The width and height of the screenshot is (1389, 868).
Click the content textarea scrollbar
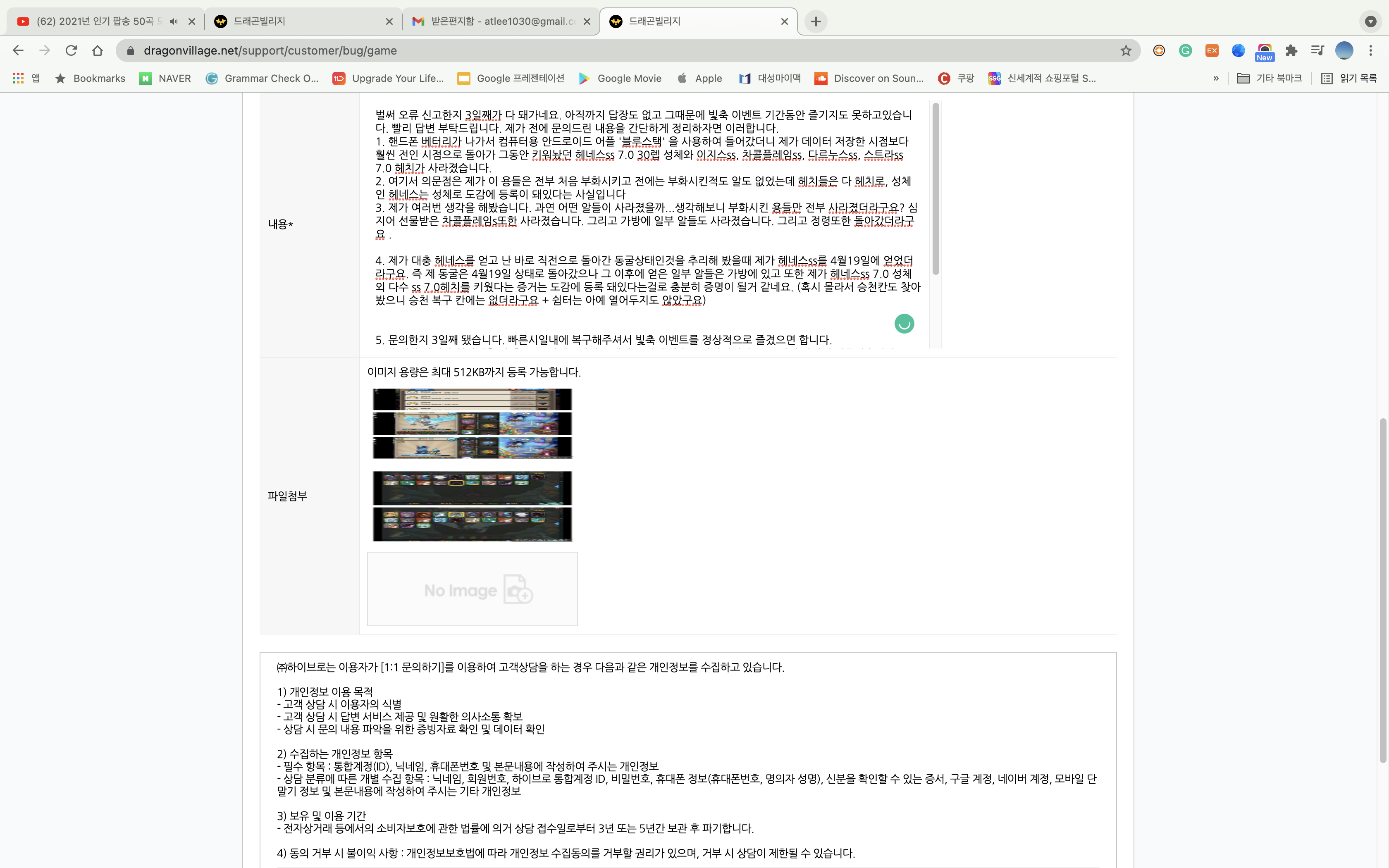pos(936,189)
